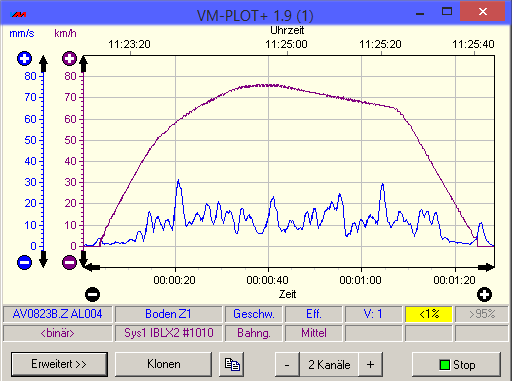Screen dimensions: 512x381
Task: Click the mm/s unit label
Action: click(x=22, y=33)
